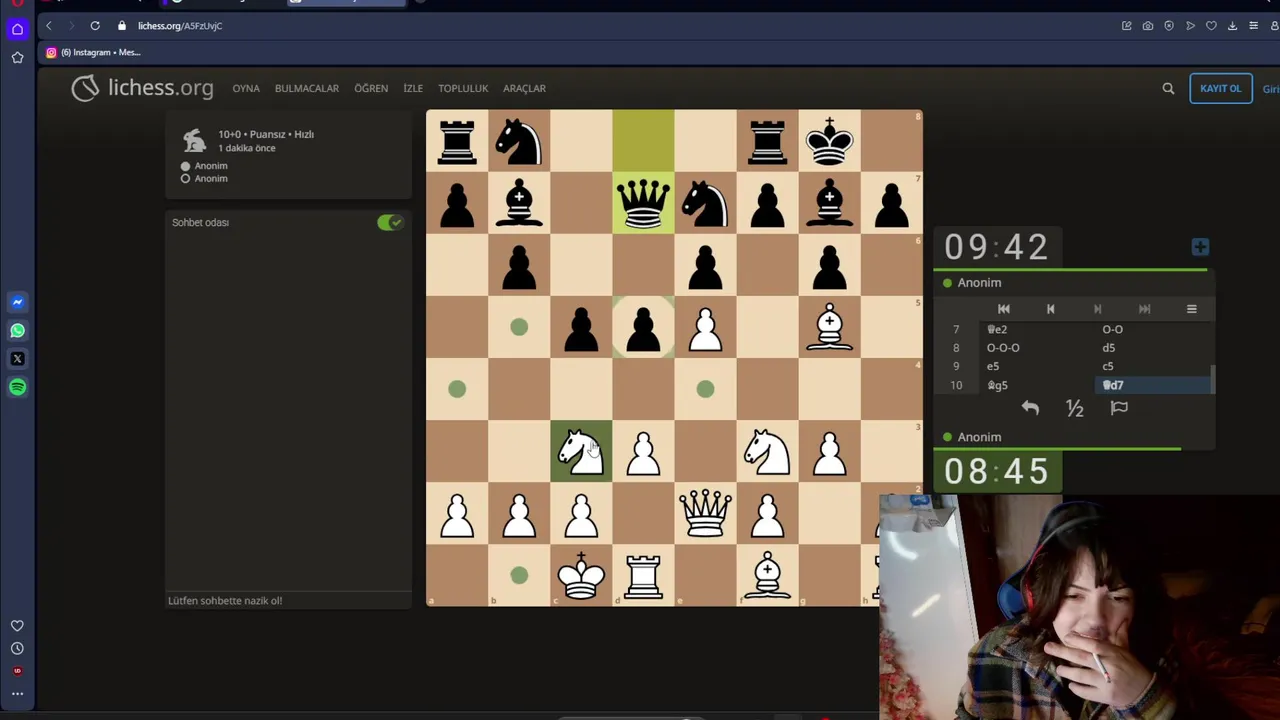This screenshot has height=720, width=1280.
Task: Open Spotify in the browser sidebar
Action: [17, 387]
